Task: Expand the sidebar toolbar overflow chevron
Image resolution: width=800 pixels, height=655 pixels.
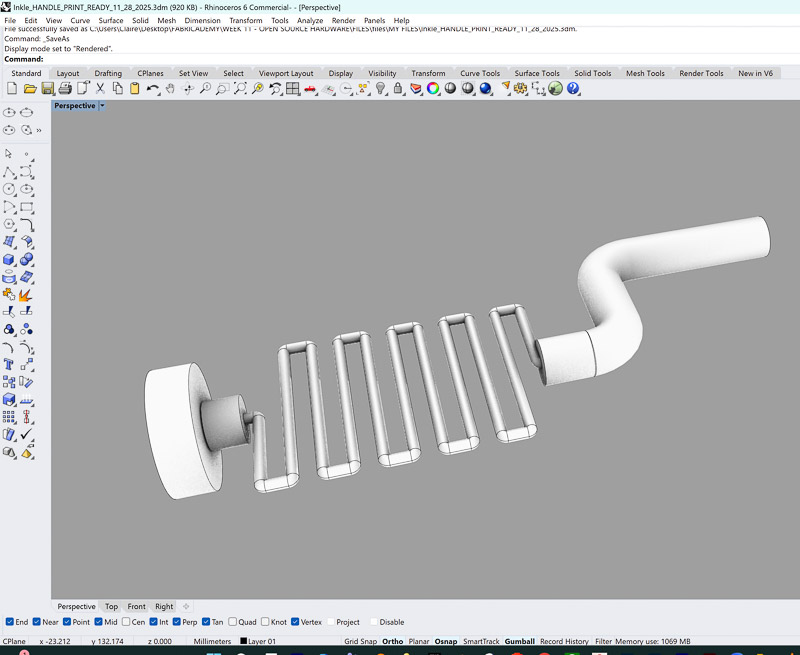Action: click(x=39, y=130)
